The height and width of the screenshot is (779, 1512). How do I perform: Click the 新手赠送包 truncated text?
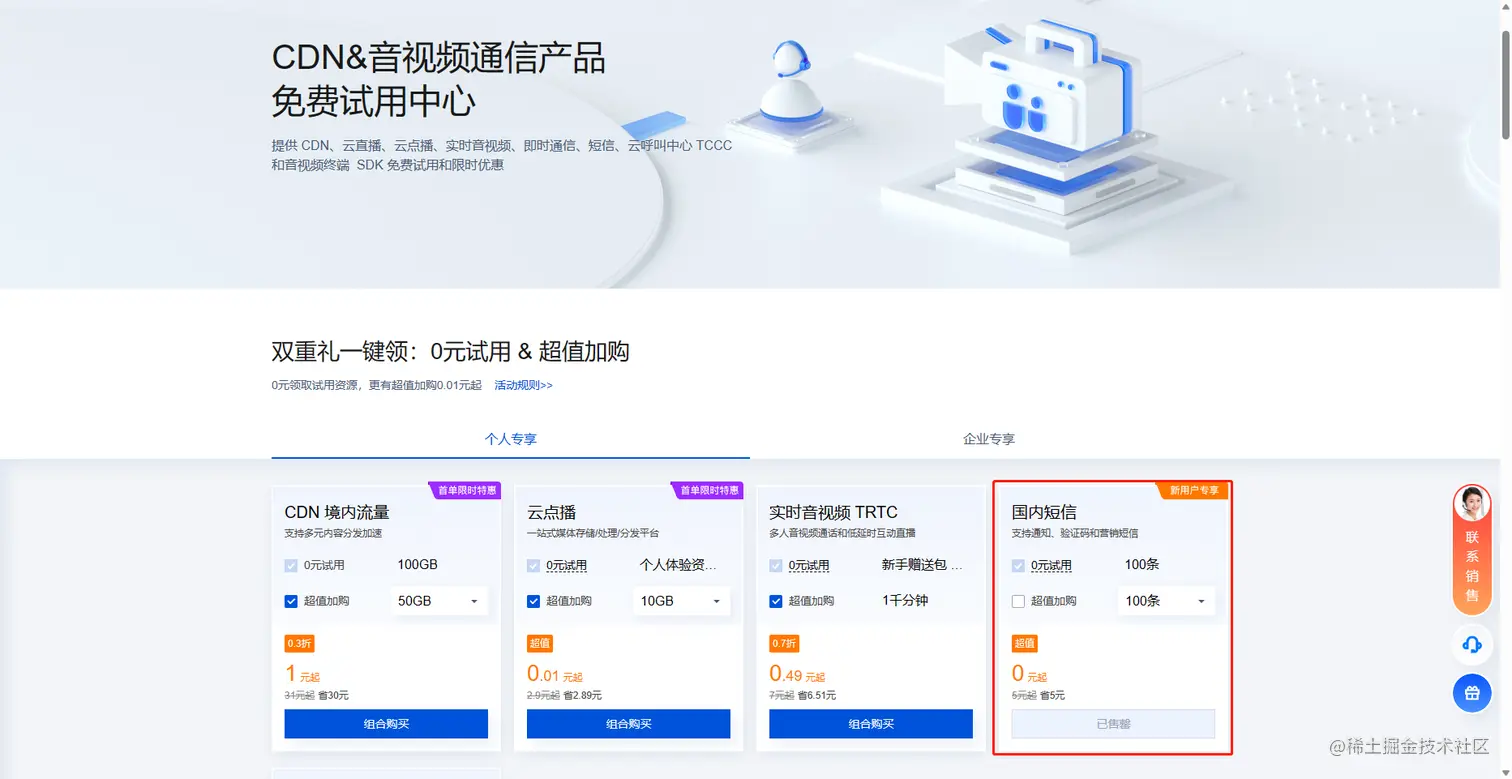pos(922,565)
